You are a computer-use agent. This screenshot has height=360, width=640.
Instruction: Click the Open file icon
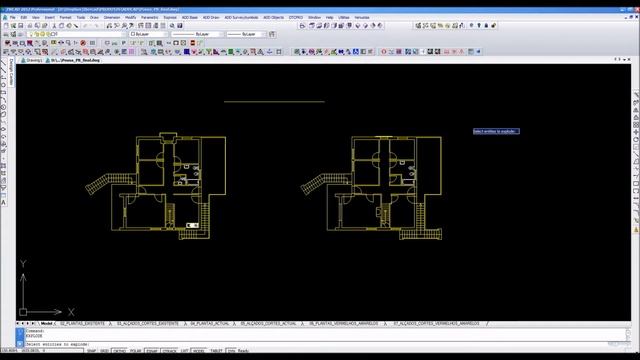[13, 26]
